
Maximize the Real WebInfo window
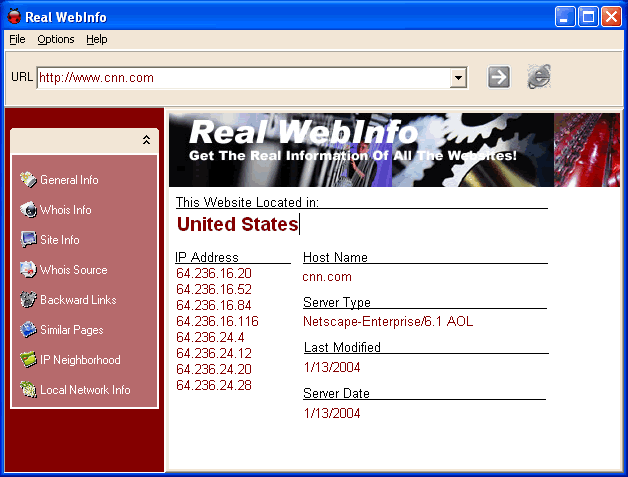coord(588,17)
